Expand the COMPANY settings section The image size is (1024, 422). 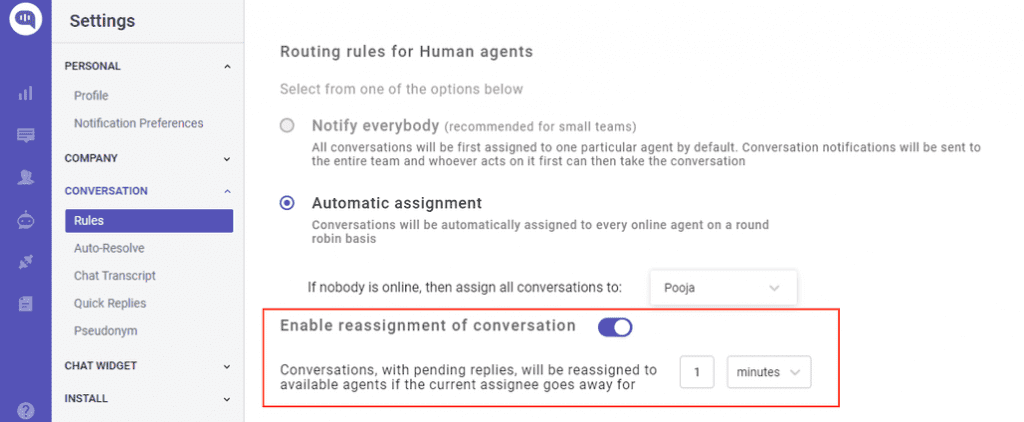pyautogui.click(x=149, y=158)
